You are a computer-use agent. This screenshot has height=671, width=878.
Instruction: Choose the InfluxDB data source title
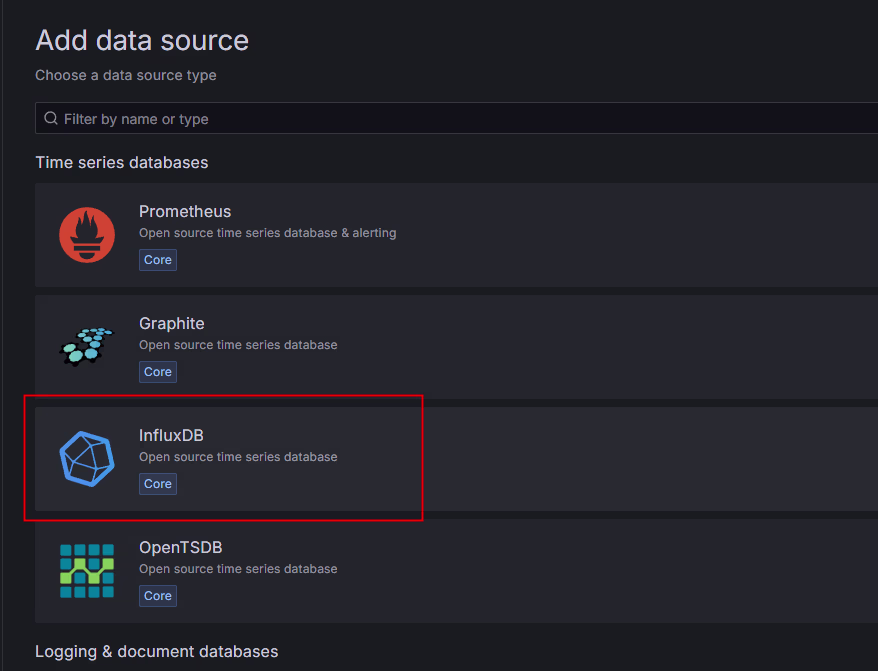coord(171,435)
